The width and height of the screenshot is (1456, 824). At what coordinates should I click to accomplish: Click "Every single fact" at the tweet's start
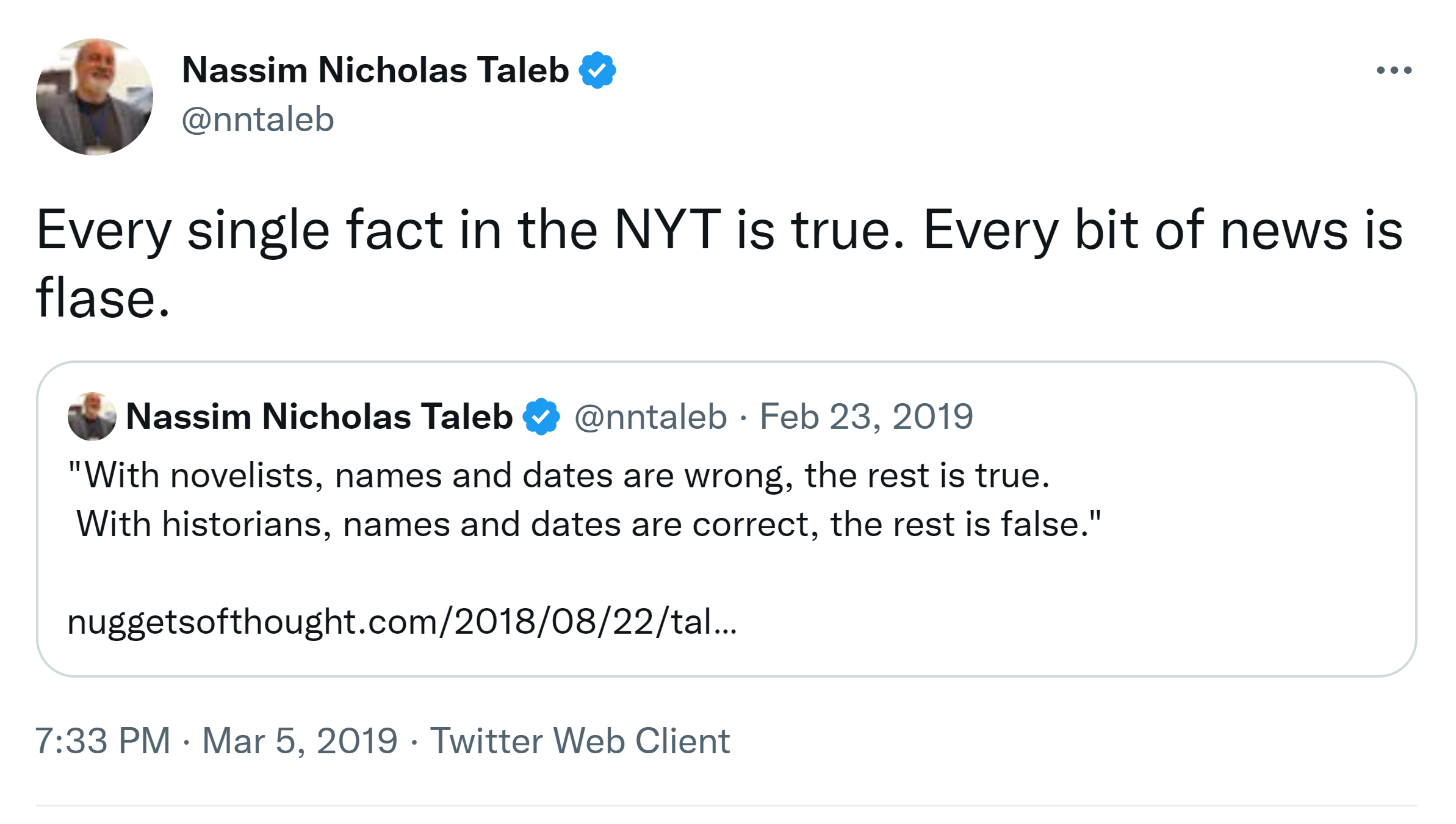[238, 230]
